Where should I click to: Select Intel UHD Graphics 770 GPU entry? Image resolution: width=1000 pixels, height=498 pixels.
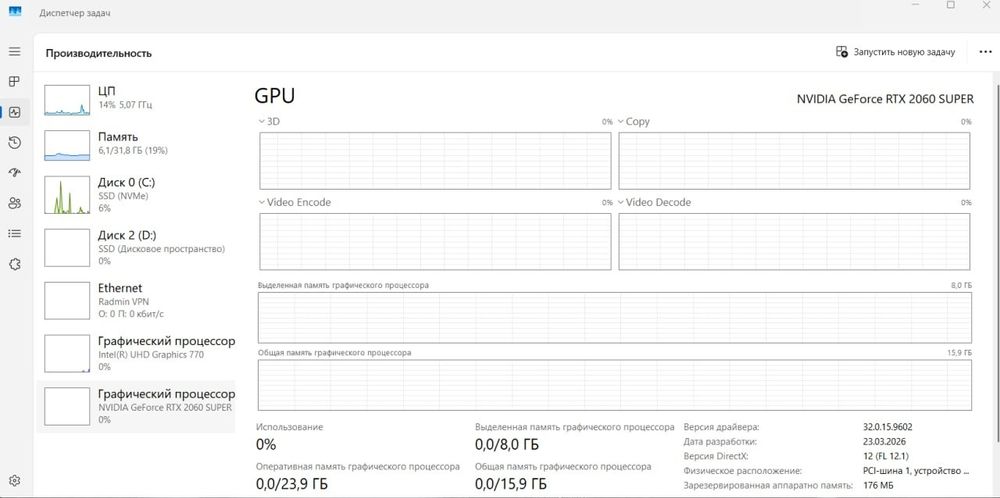point(136,353)
